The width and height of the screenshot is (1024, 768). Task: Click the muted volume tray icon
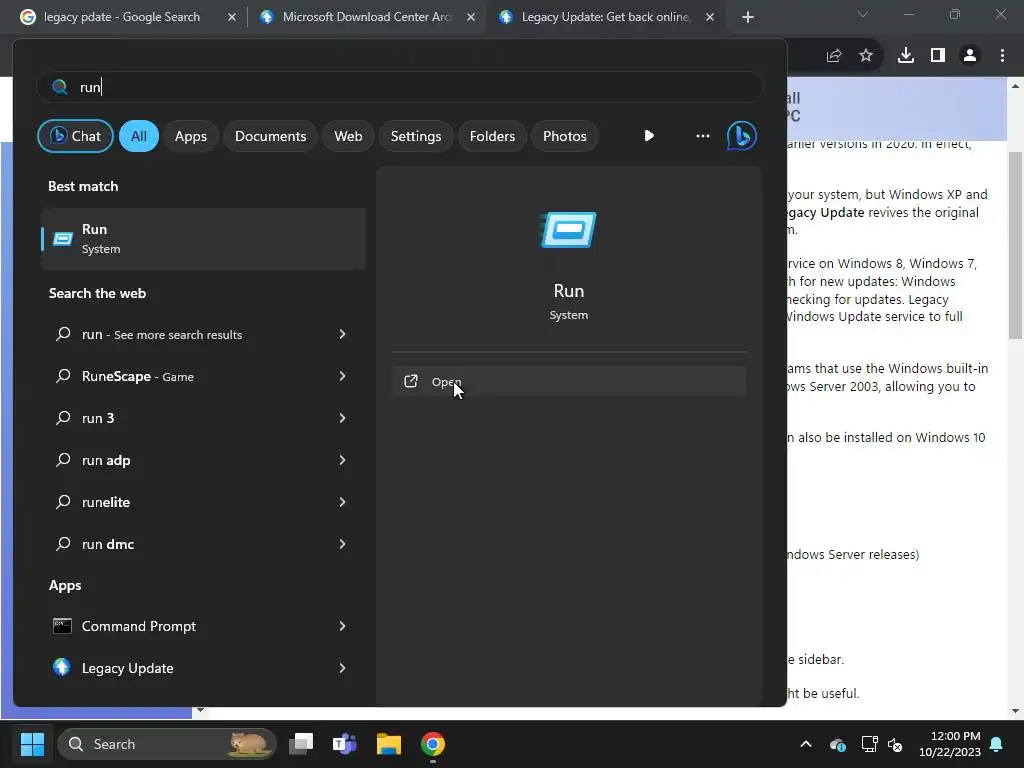coord(895,744)
